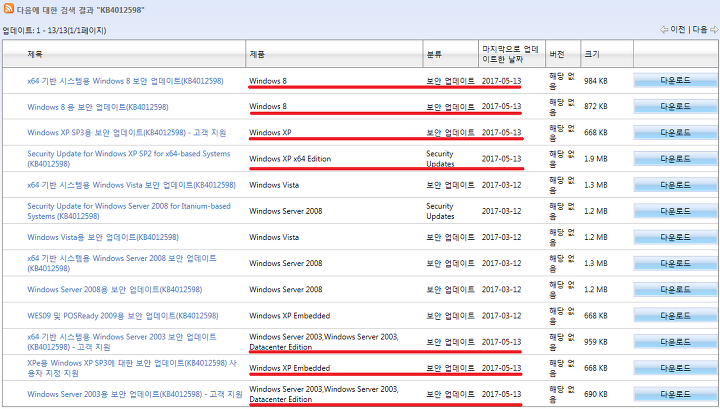
Task: Click 다운로드 for Itanium-based Windows Server 2008 row
Action: tap(675, 211)
